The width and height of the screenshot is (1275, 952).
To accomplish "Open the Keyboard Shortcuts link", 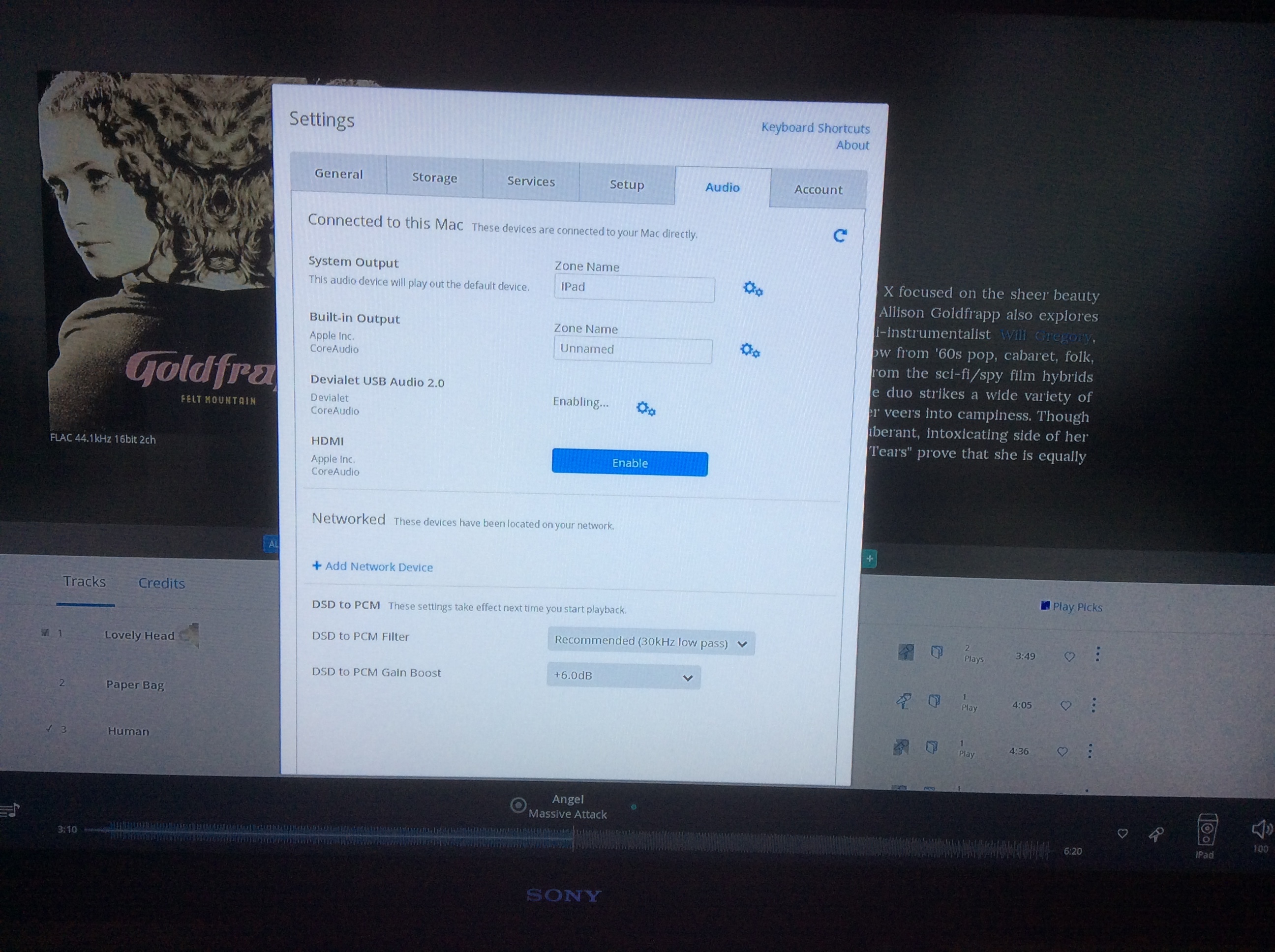I will [815, 127].
